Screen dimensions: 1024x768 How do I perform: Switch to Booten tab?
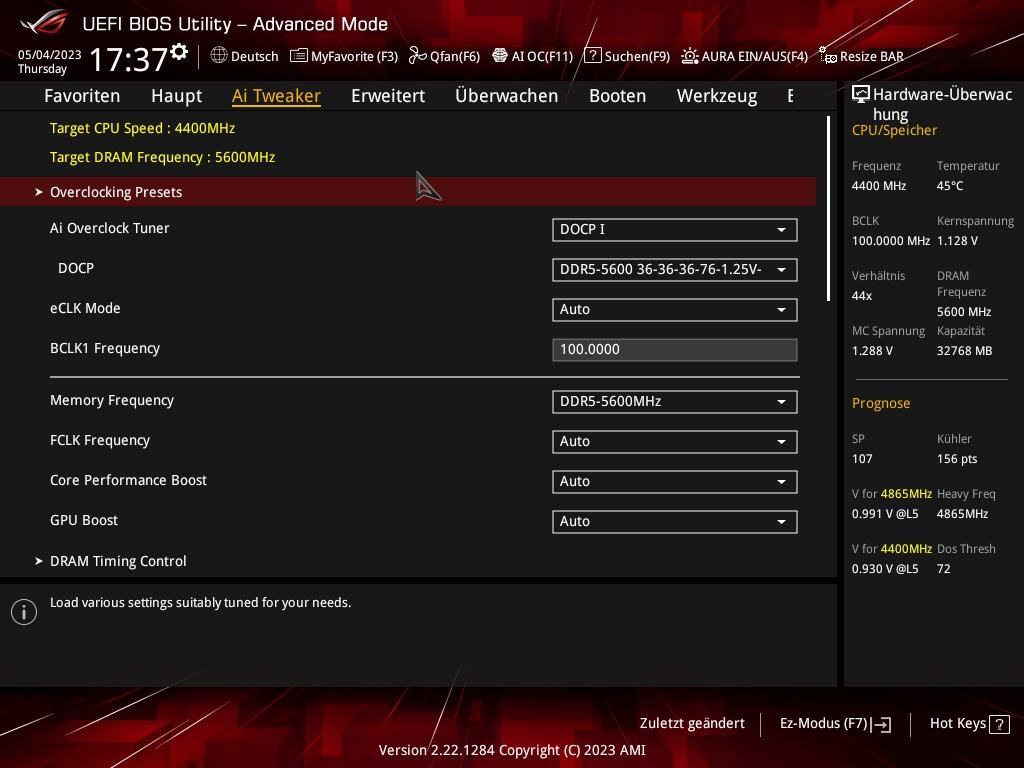pos(617,96)
